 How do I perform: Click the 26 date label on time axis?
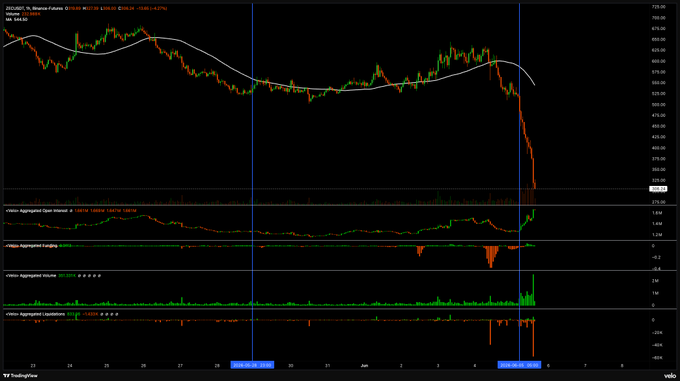144,366
